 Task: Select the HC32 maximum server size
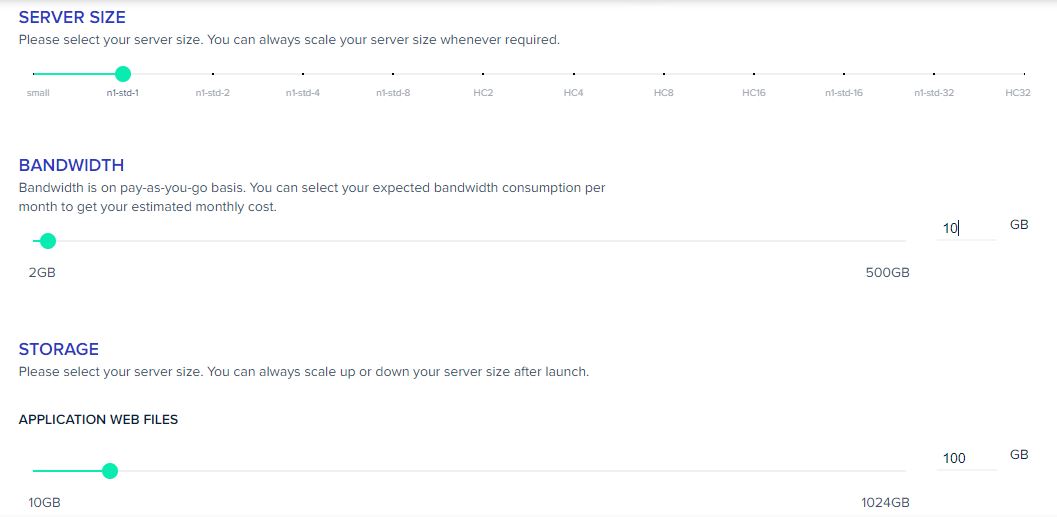coord(1024,74)
